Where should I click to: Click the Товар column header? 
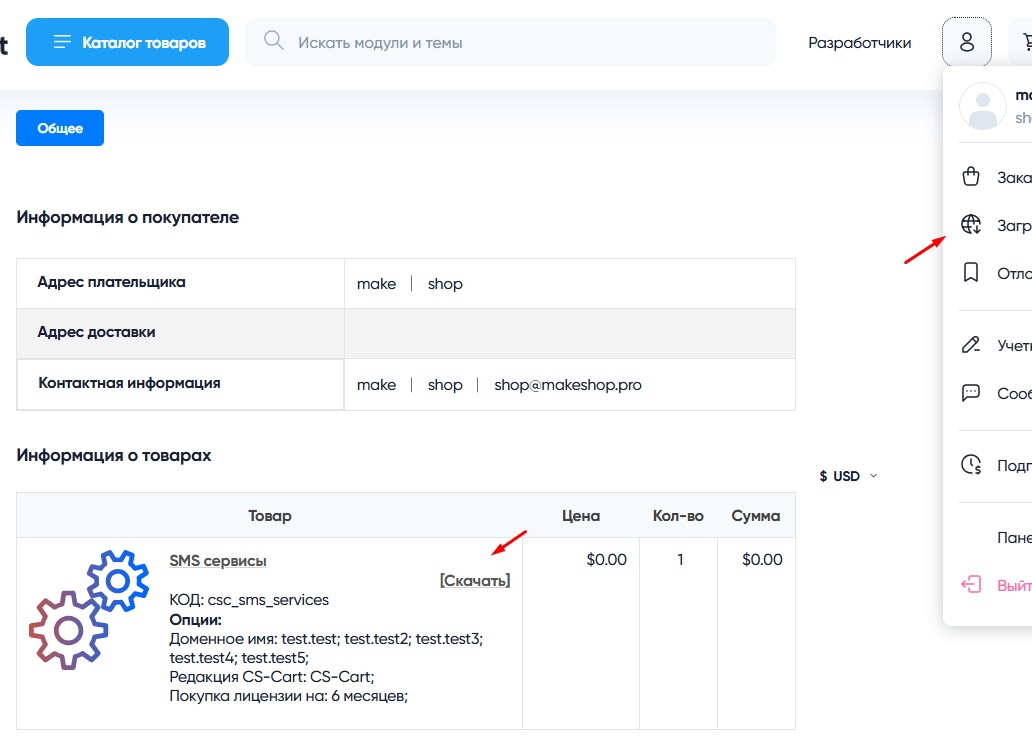click(x=270, y=516)
